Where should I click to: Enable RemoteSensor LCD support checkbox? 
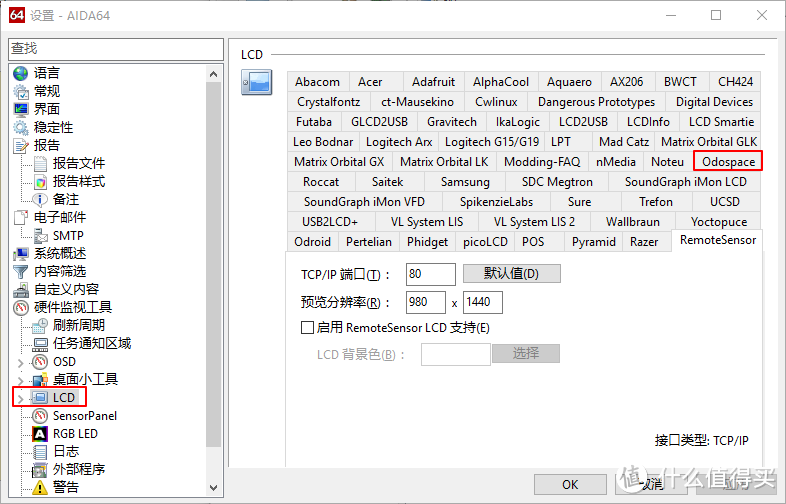[307, 328]
